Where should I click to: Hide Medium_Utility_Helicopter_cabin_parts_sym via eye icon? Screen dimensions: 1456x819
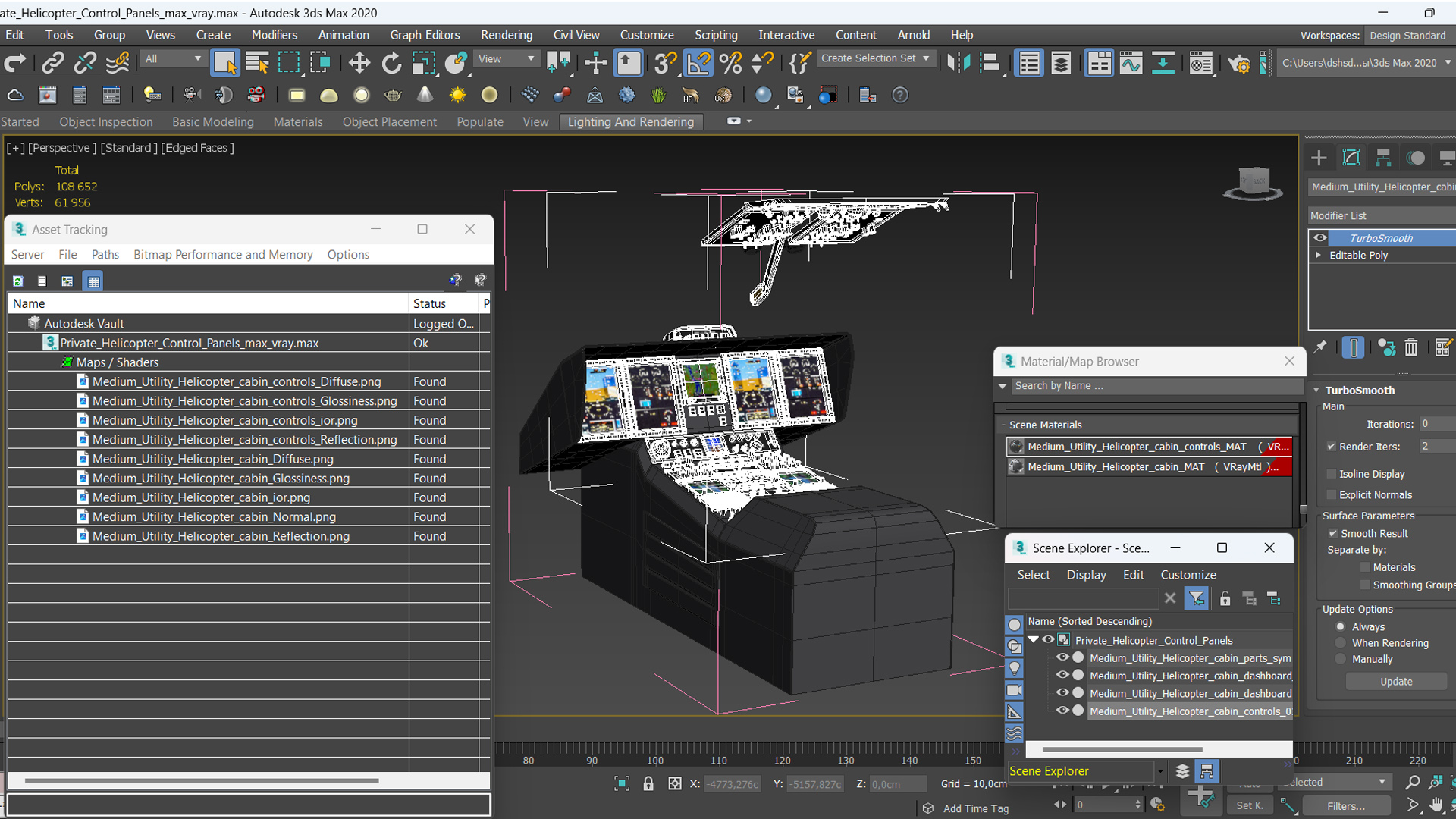pyautogui.click(x=1062, y=658)
